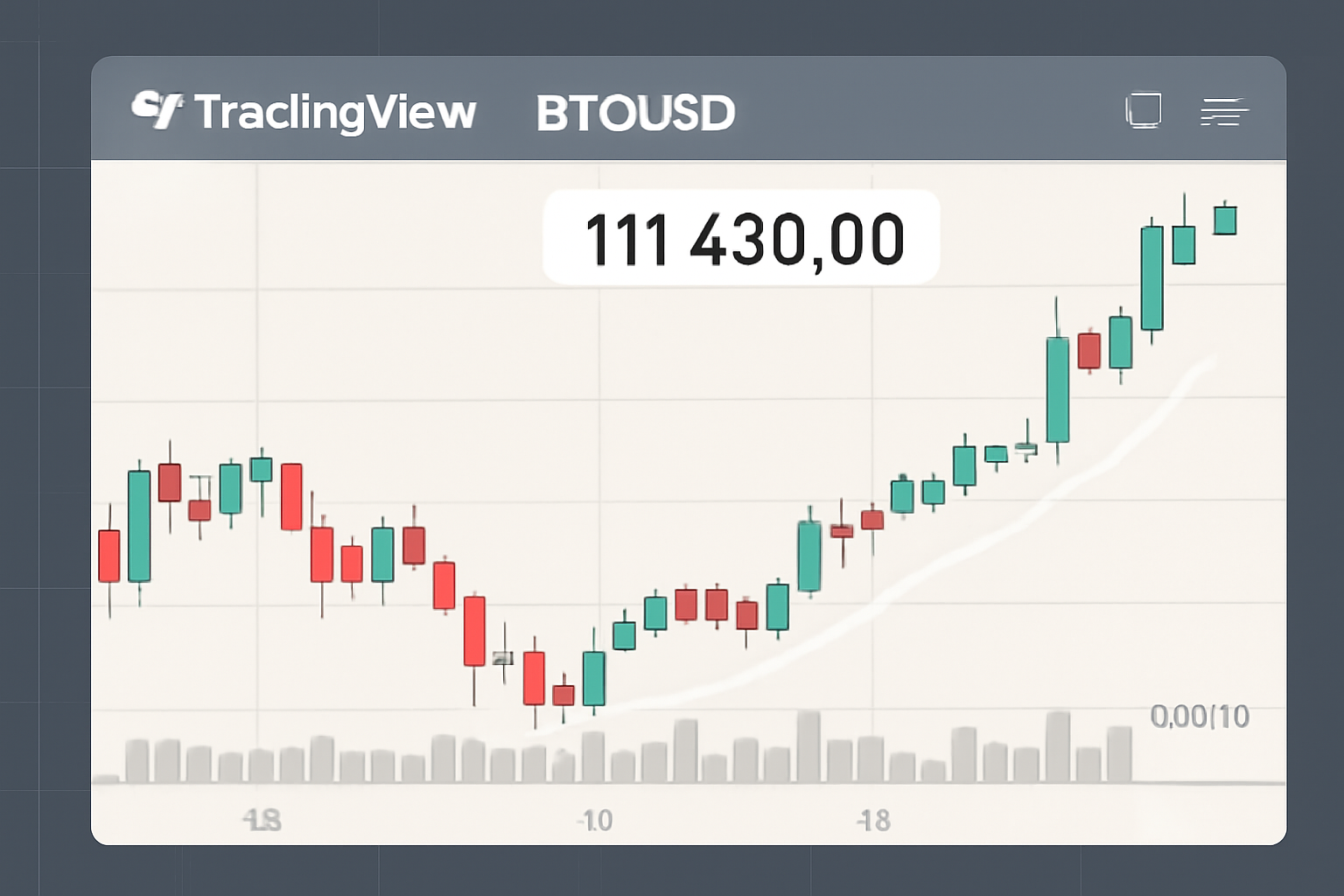
Task: Click the left 18 date label on axis
Action: click(x=262, y=821)
